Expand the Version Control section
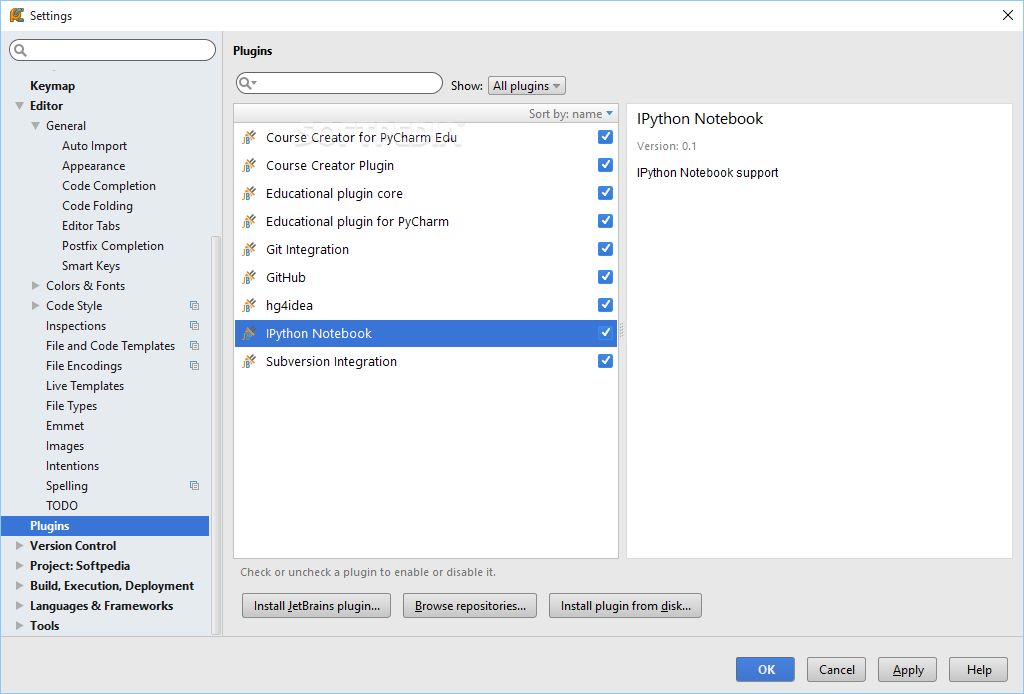1024x694 pixels. point(20,545)
